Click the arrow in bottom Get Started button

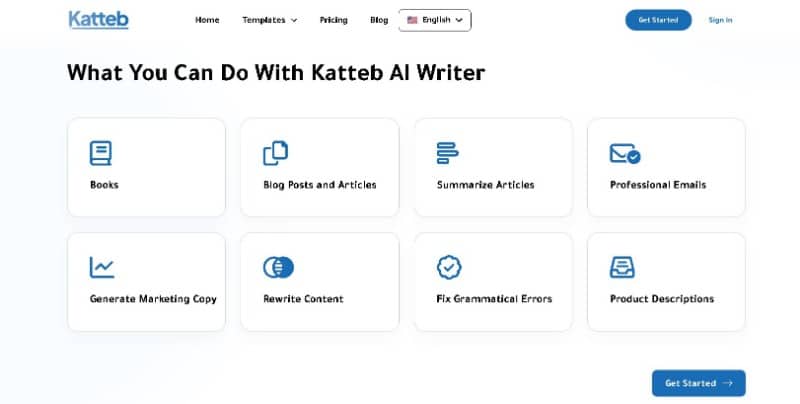pyautogui.click(x=728, y=383)
